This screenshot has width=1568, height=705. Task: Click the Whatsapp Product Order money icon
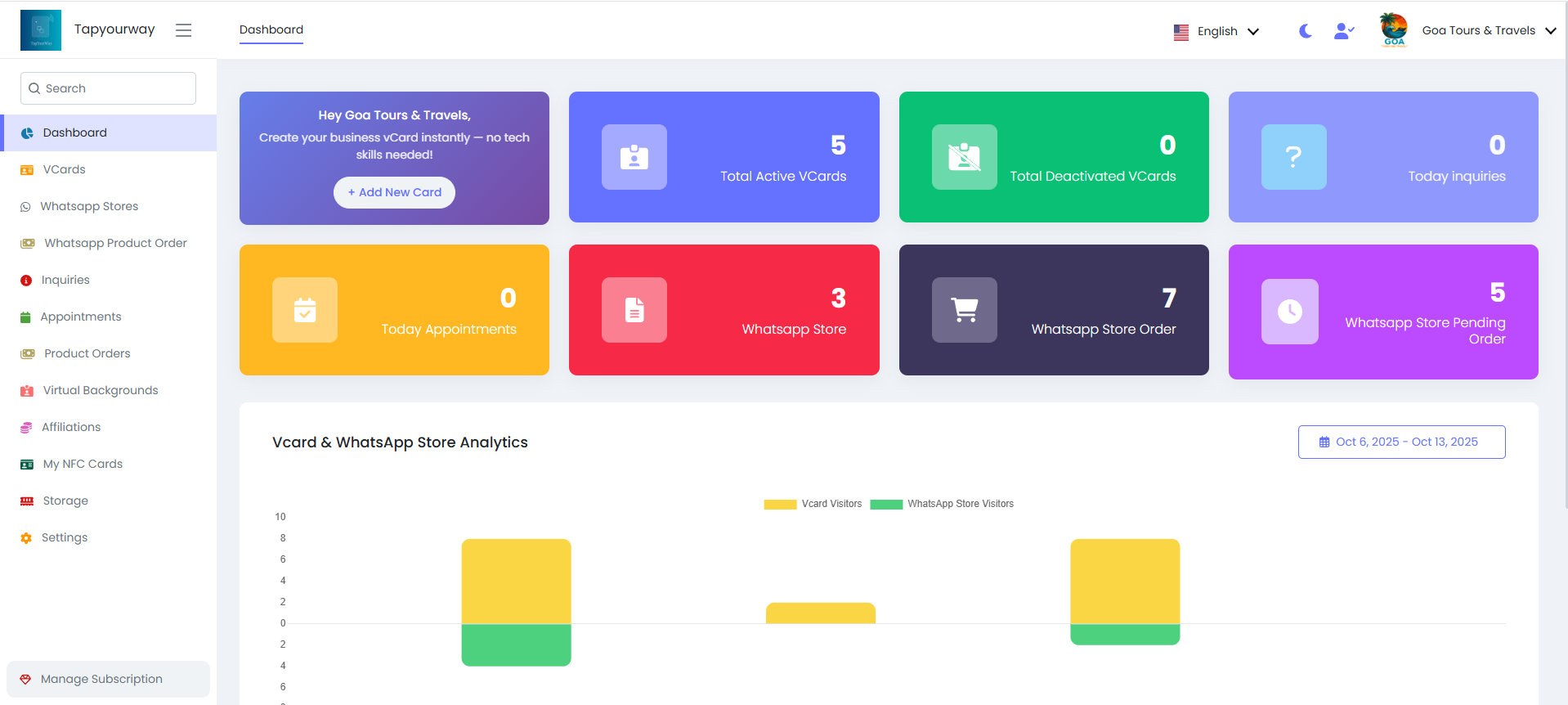pos(28,244)
